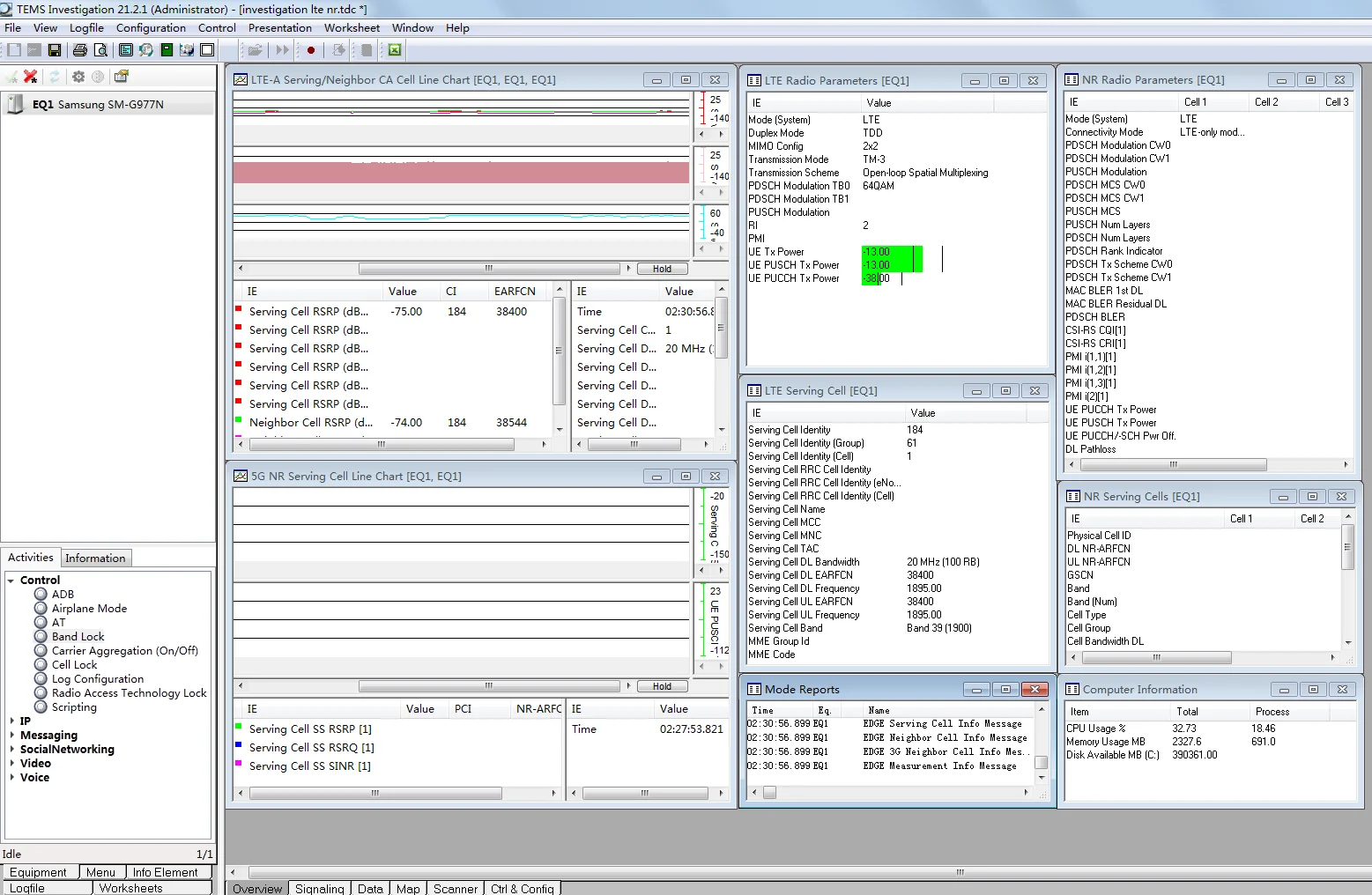This screenshot has height=895, width=1372.
Task: Select EQ1 Samsung SM-G977N device row
Action: [x=108, y=104]
